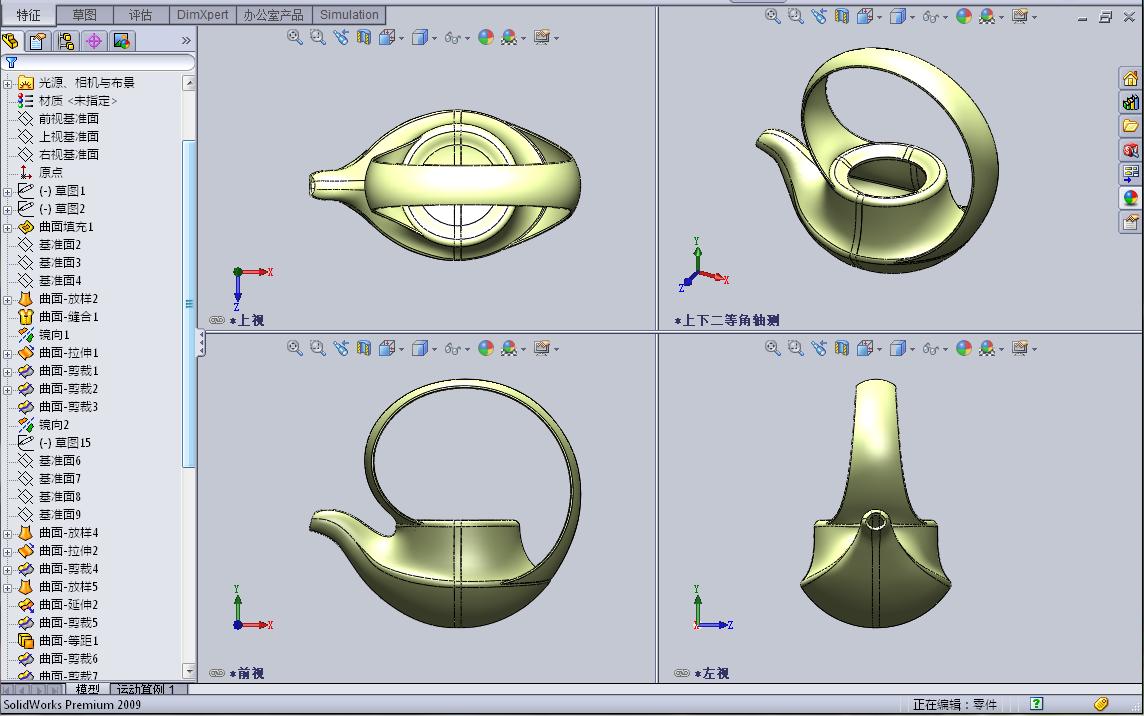Viewport: 1144px width, 716px height.
Task: Expand the 光源、相机与布景 tree node
Action: coord(7,83)
